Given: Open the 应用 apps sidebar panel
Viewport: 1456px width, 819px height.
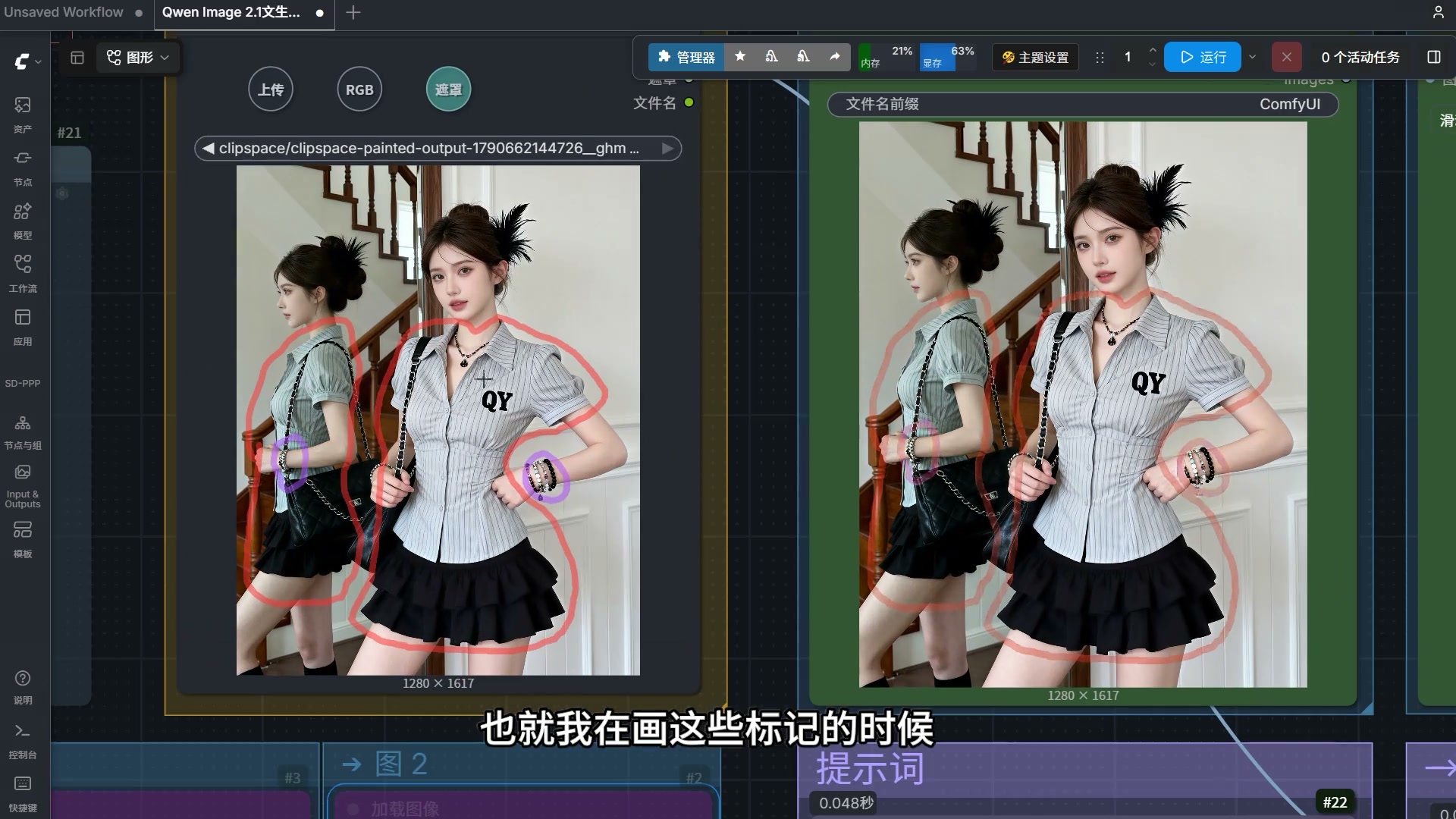Looking at the screenshot, I should point(23,326).
